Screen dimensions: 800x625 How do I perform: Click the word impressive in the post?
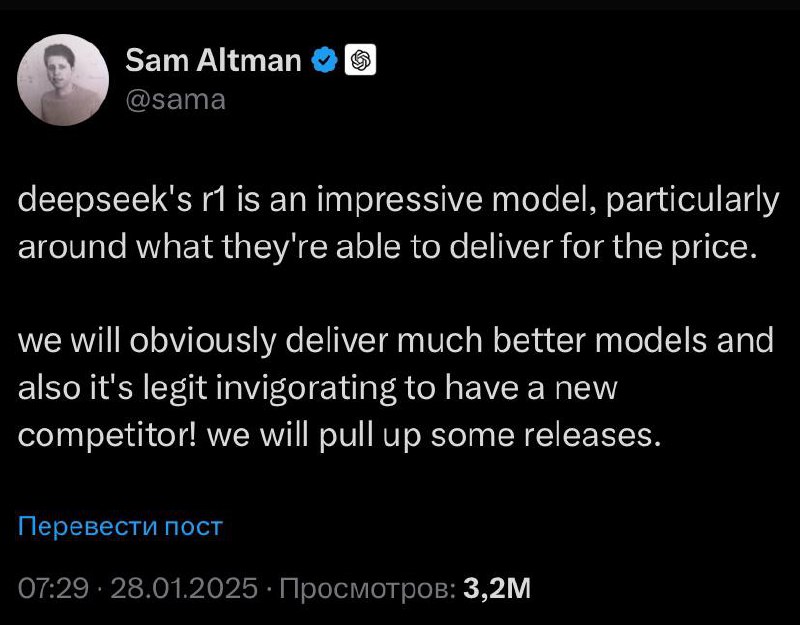point(399,201)
